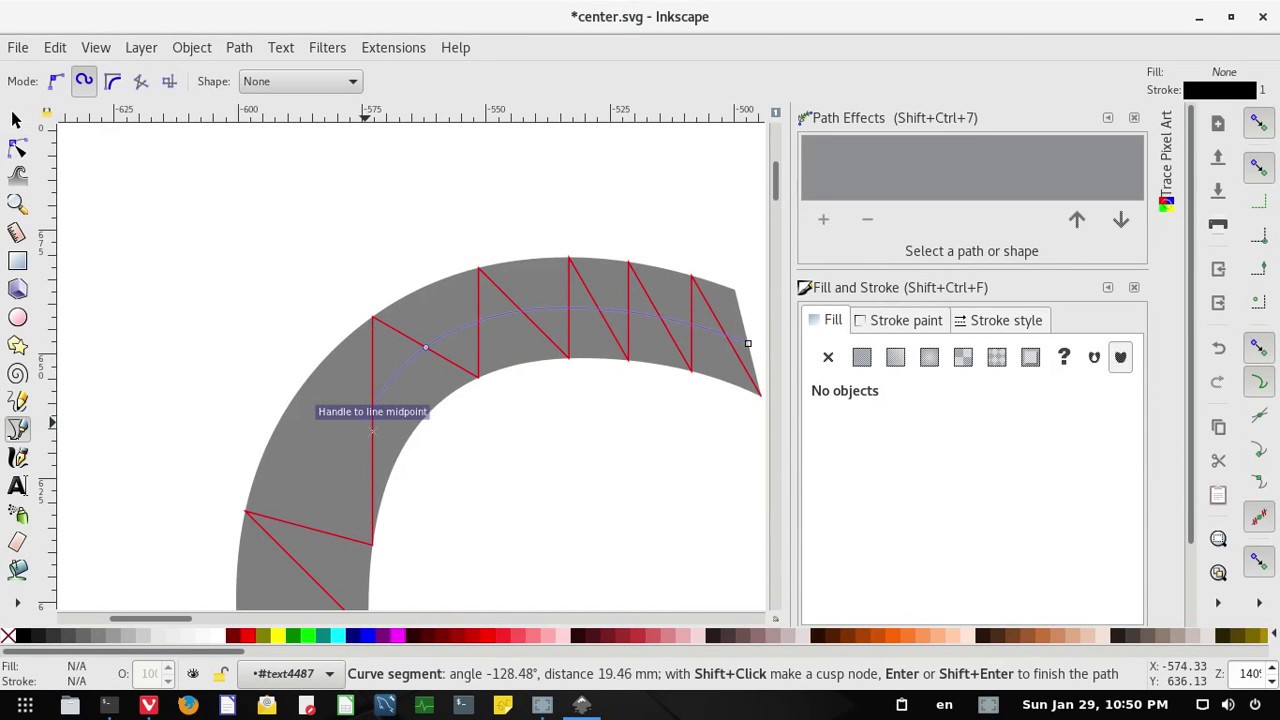The width and height of the screenshot is (1280, 720).
Task: Select the Zoom magnifier tool
Action: click(17, 204)
